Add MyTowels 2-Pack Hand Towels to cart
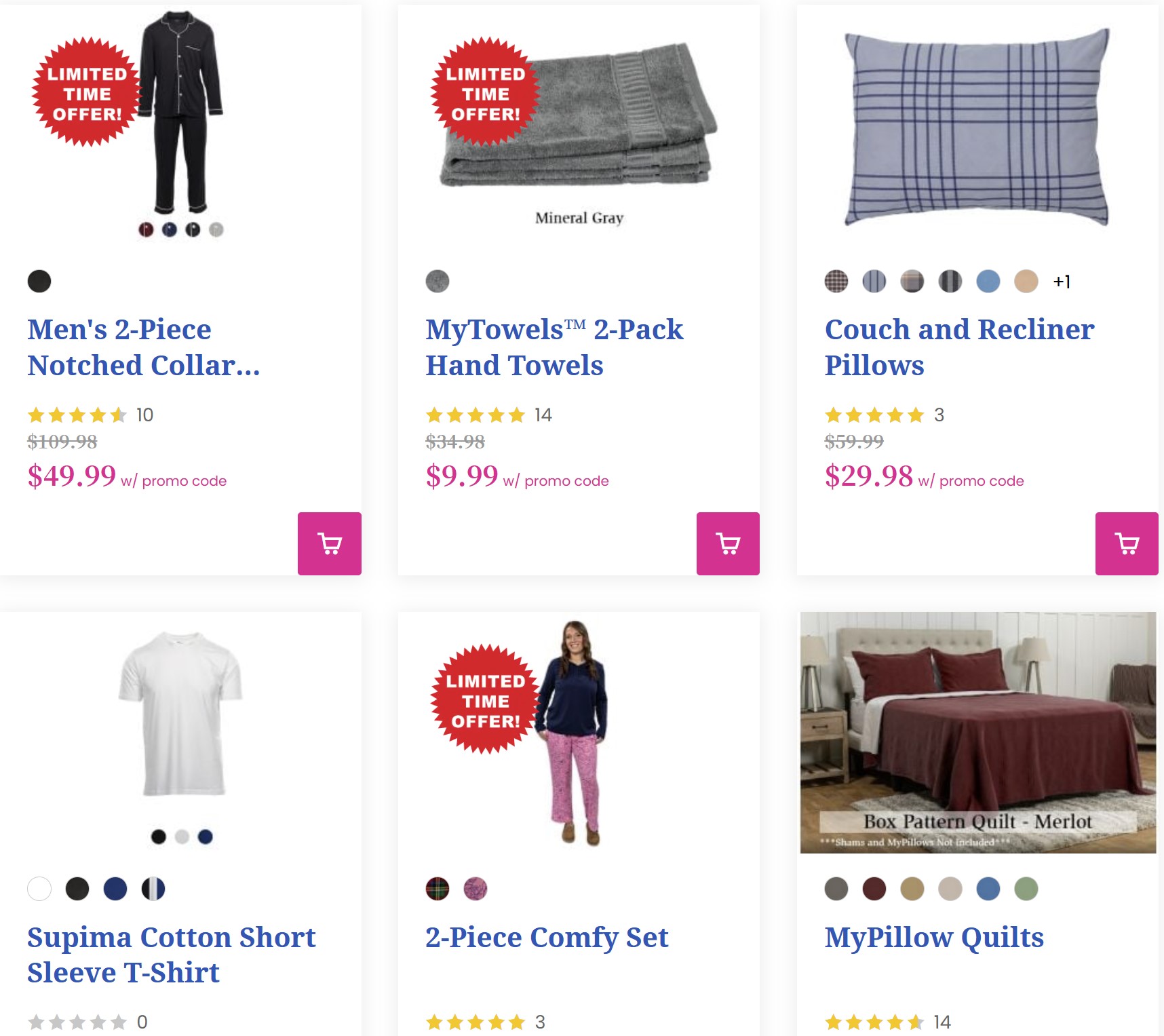This screenshot has height=1036, width=1164. pos(728,543)
